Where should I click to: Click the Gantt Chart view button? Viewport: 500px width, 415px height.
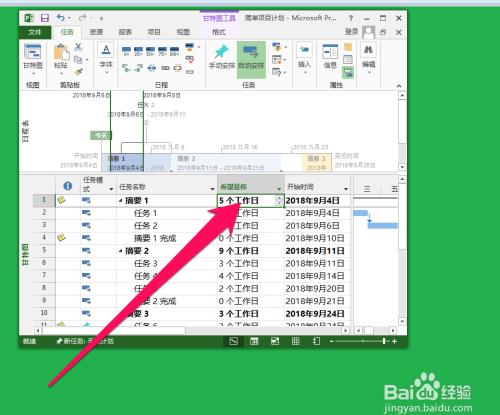pos(33,57)
